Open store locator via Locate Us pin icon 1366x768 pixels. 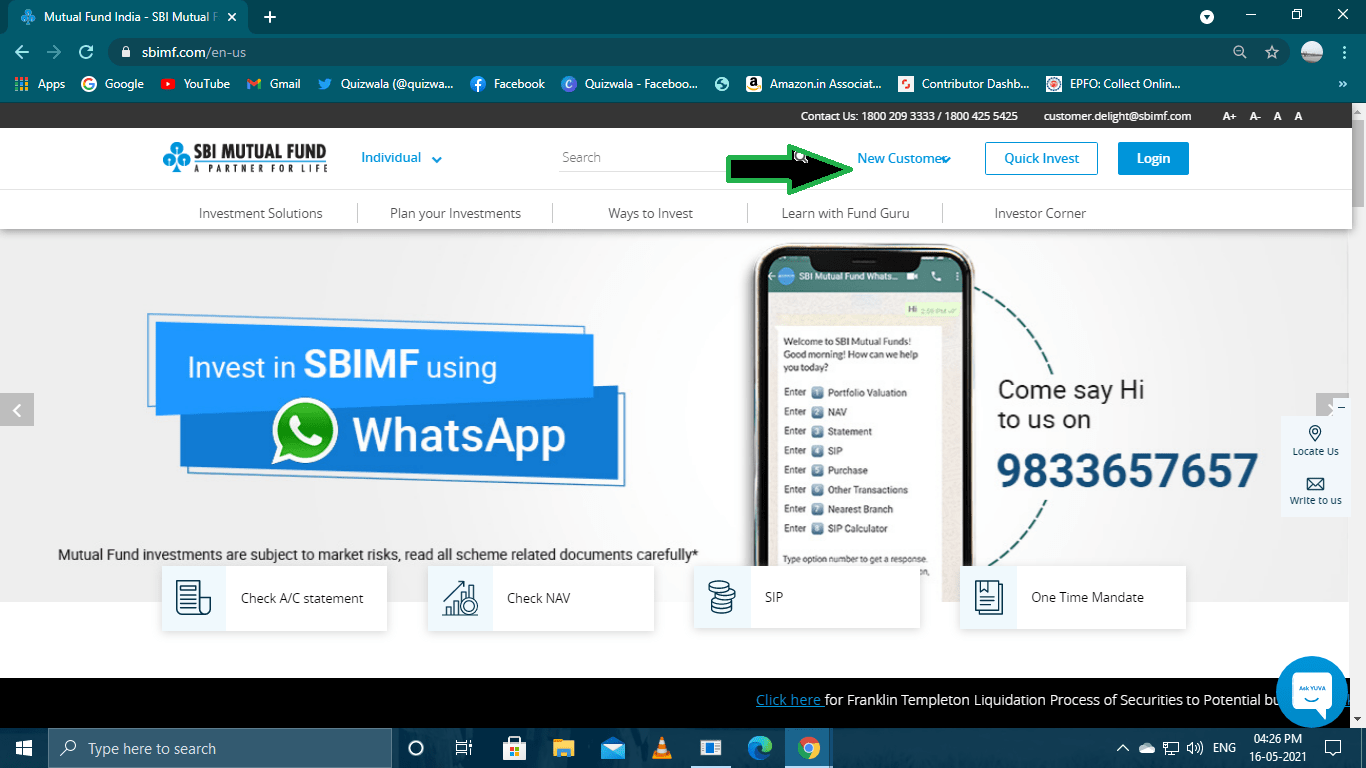coord(1314,434)
